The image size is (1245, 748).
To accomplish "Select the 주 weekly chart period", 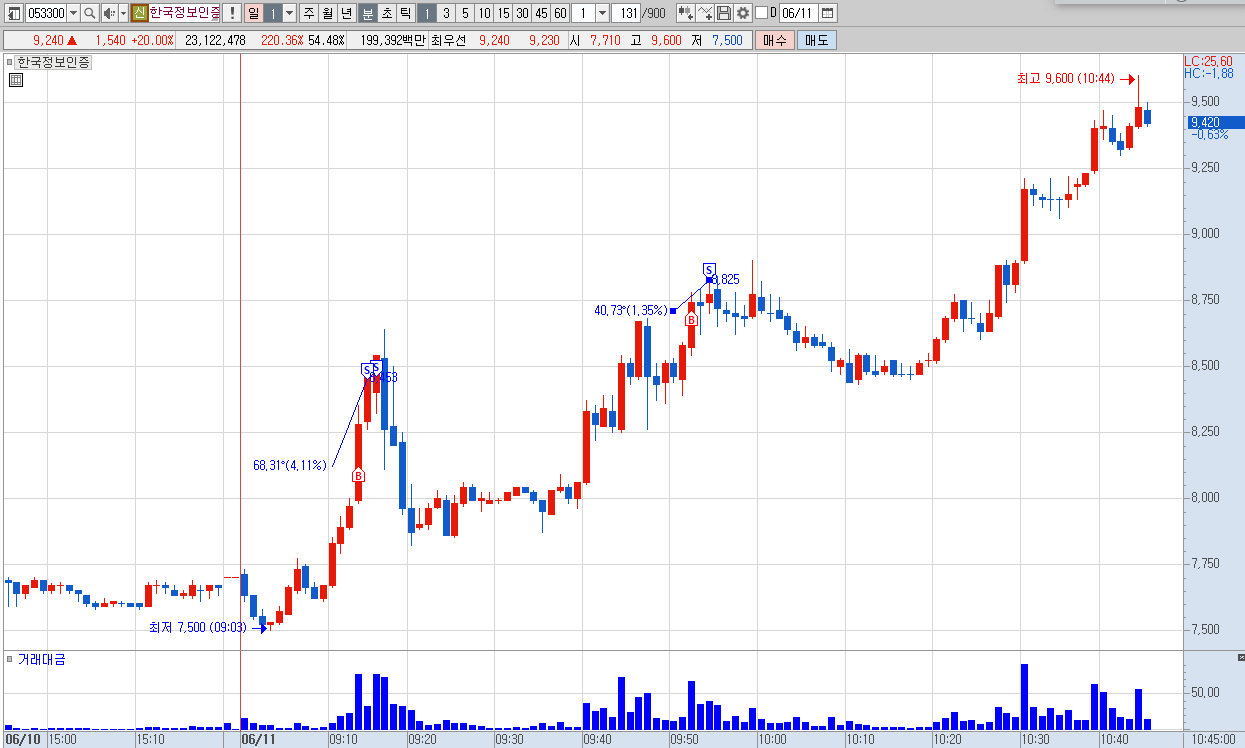I will click(x=308, y=13).
